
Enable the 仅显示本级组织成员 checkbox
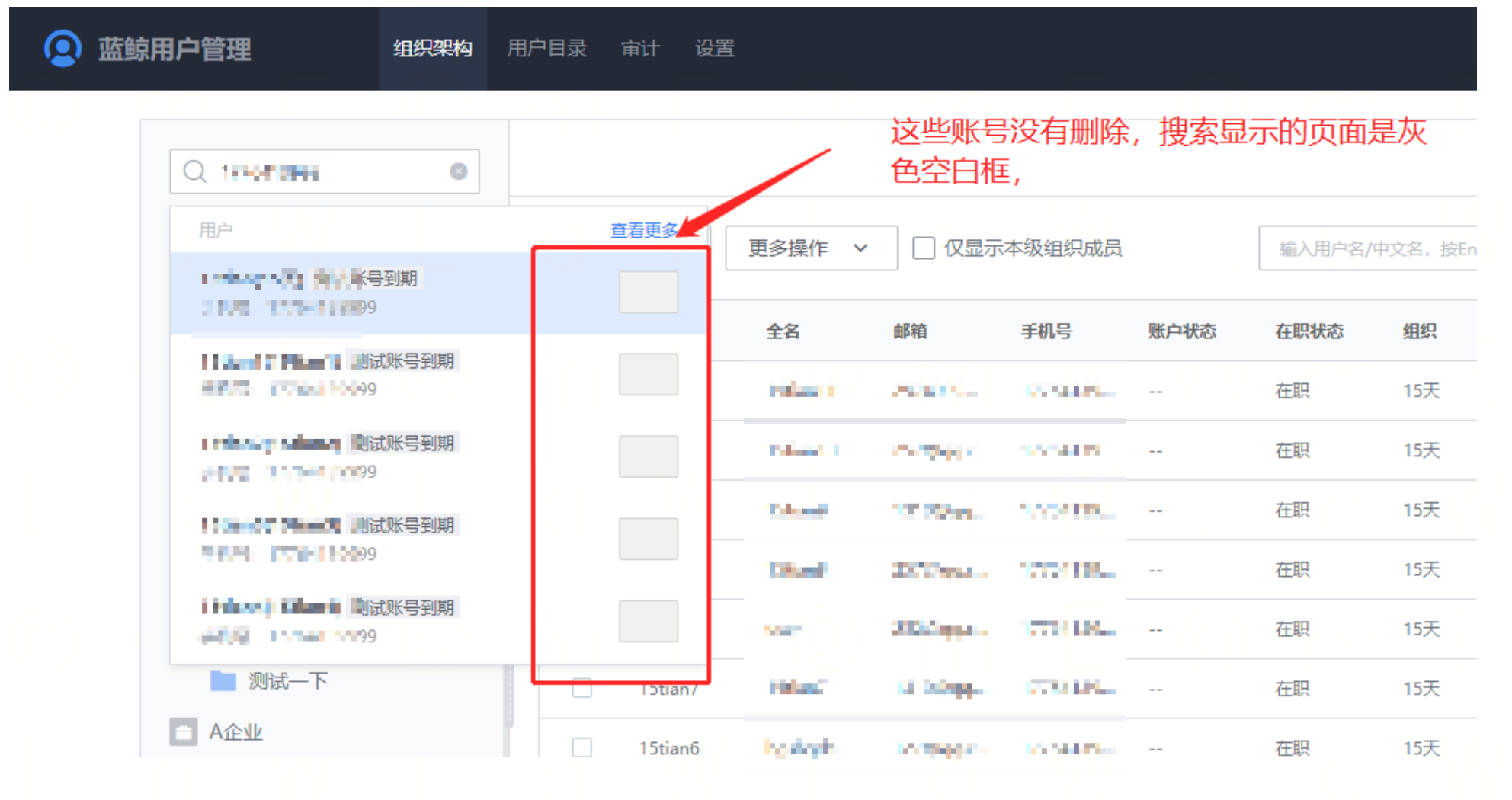pos(924,248)
